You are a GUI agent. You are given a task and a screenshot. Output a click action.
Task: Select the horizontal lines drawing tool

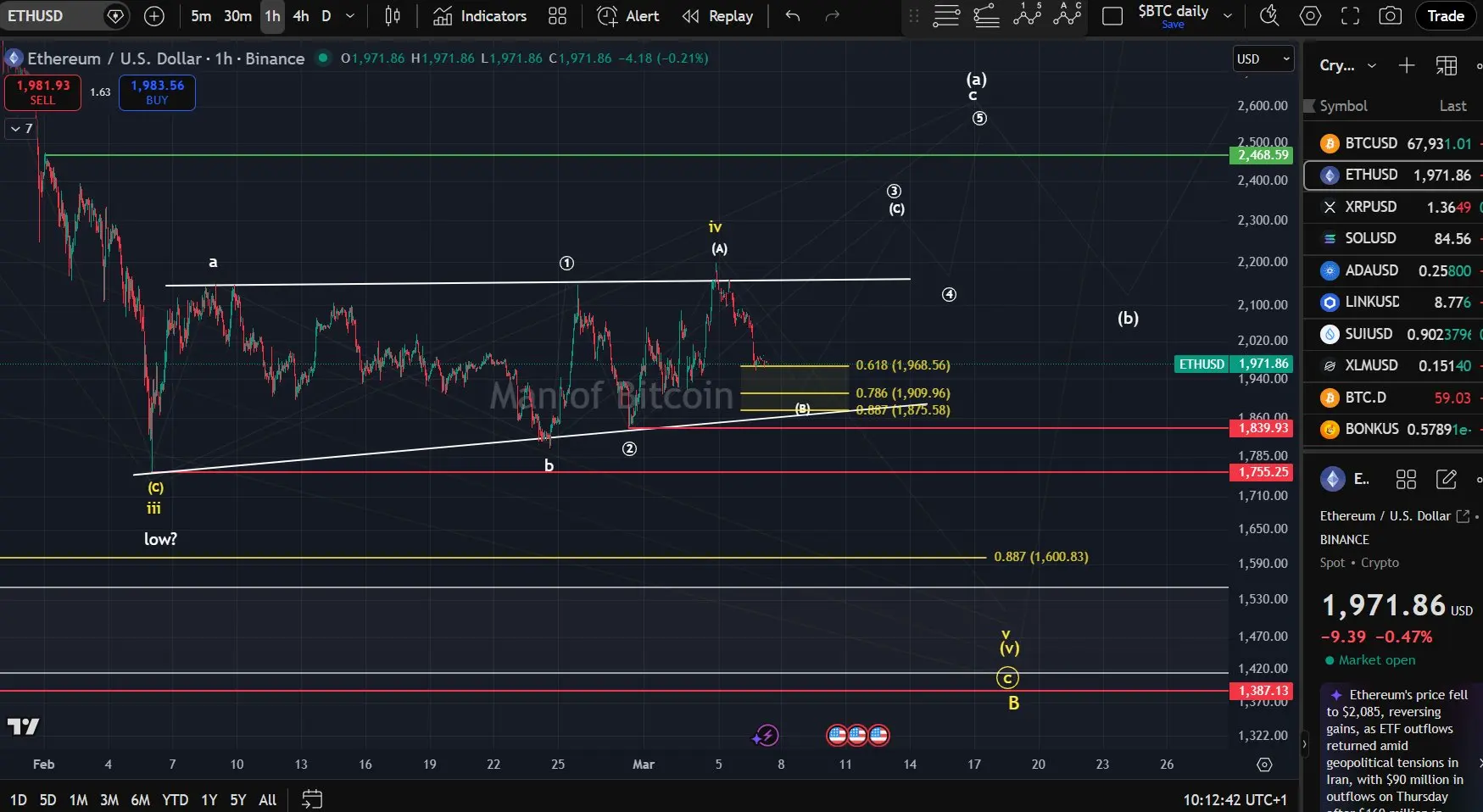(x=946, y=15)
